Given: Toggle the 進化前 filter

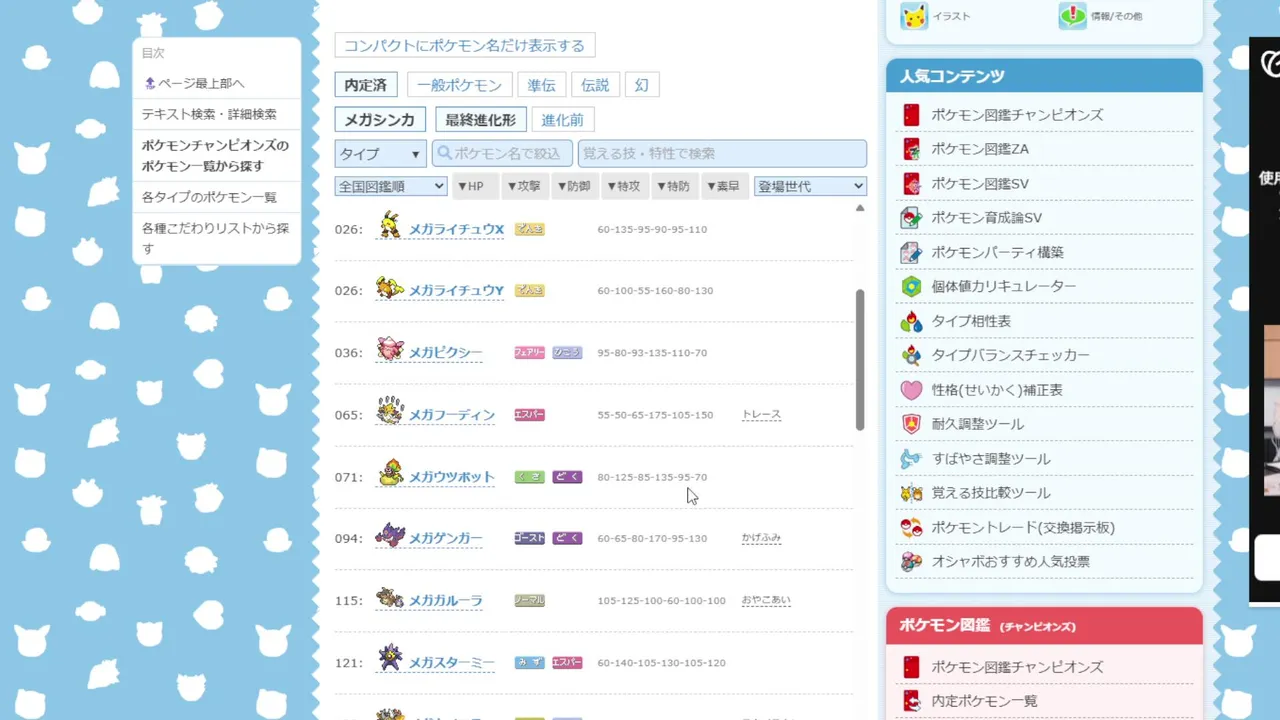Looking at the screenshot, I should tap(563, 120).
